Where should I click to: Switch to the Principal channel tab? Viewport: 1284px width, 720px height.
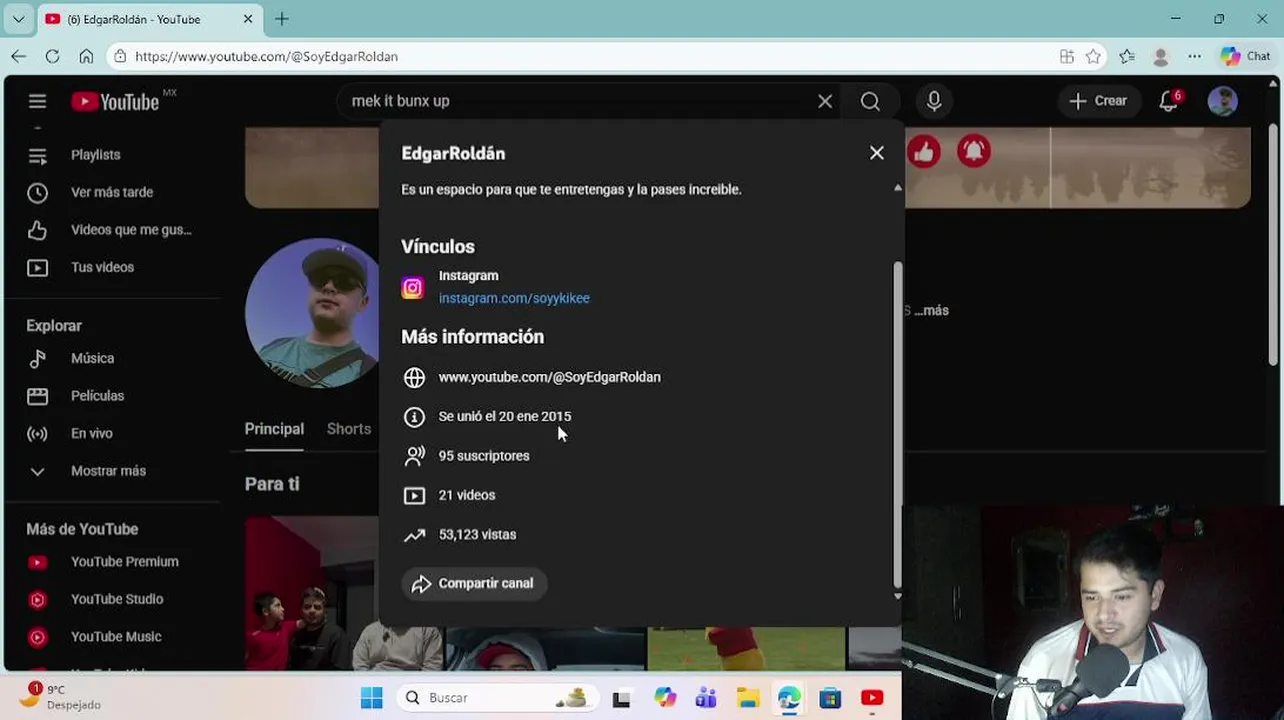274,429
